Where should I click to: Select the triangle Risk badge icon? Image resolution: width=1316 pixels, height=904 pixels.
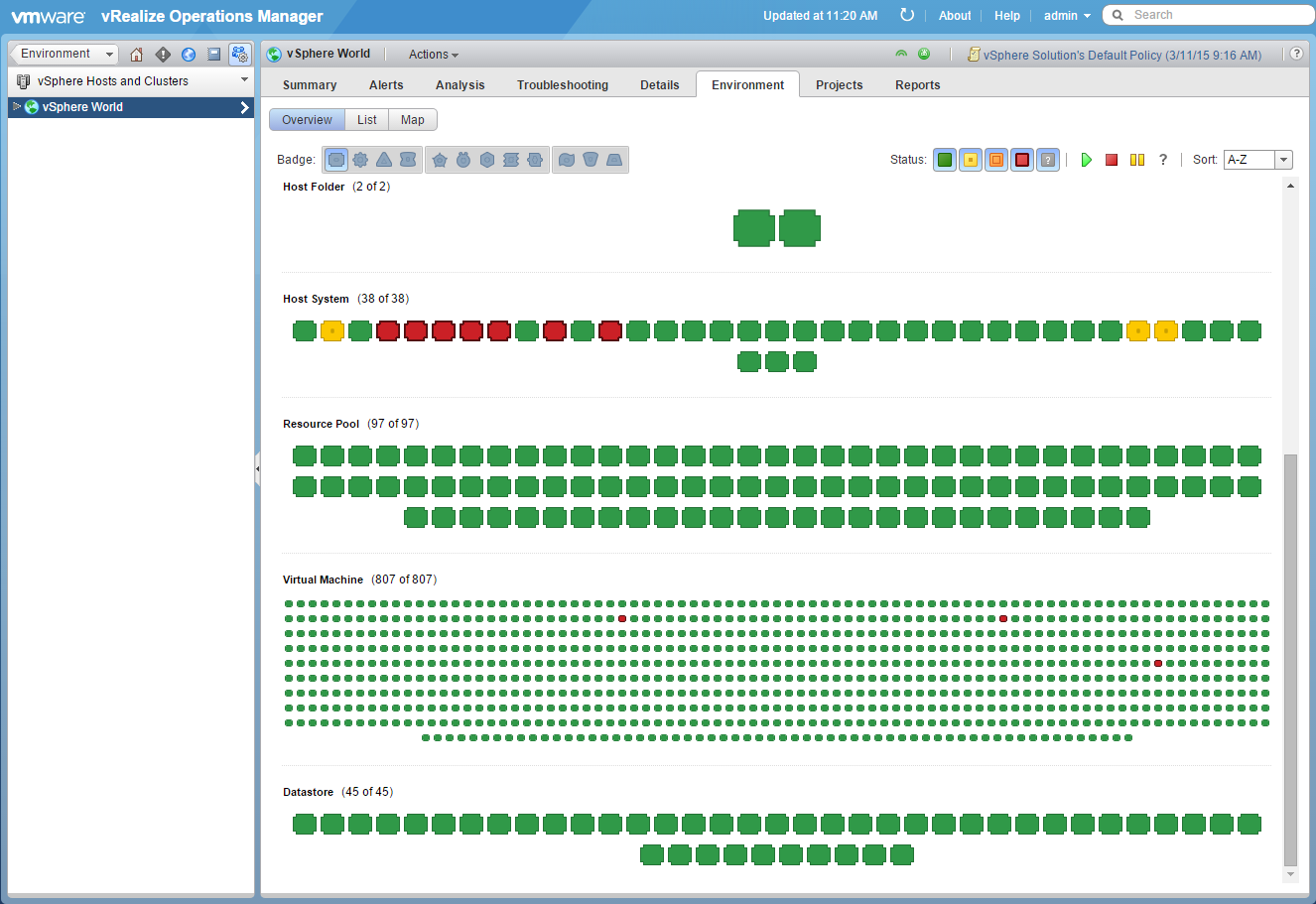click(384, 160)
